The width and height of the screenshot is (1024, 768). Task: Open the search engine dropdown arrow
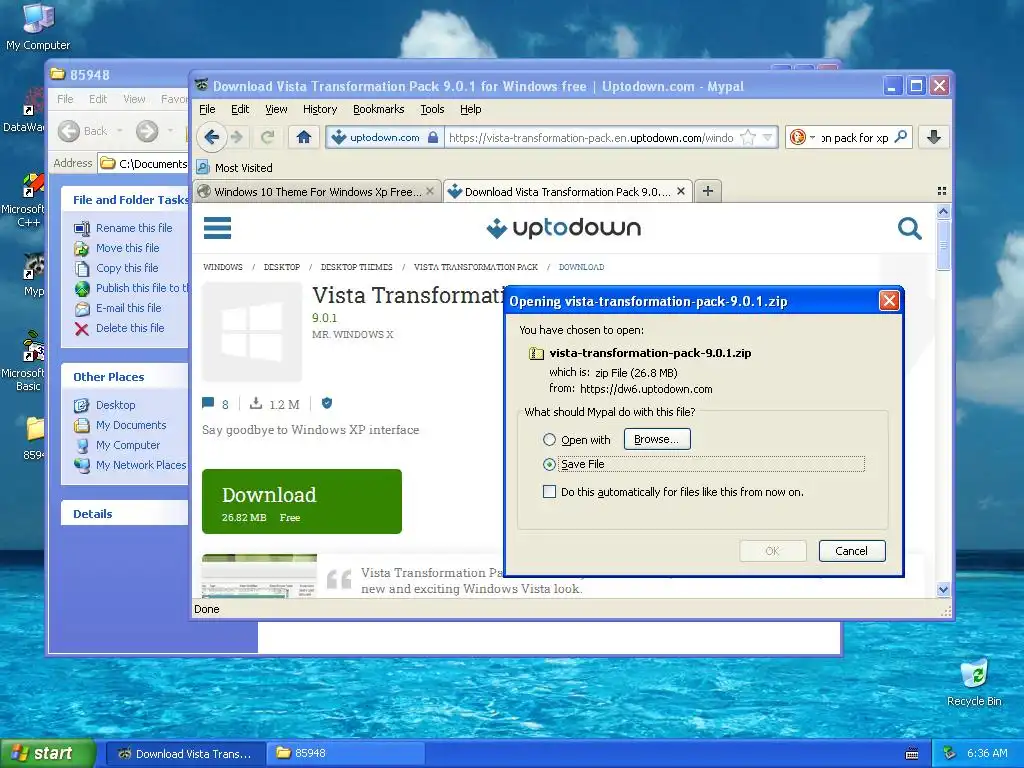point(812,137)
